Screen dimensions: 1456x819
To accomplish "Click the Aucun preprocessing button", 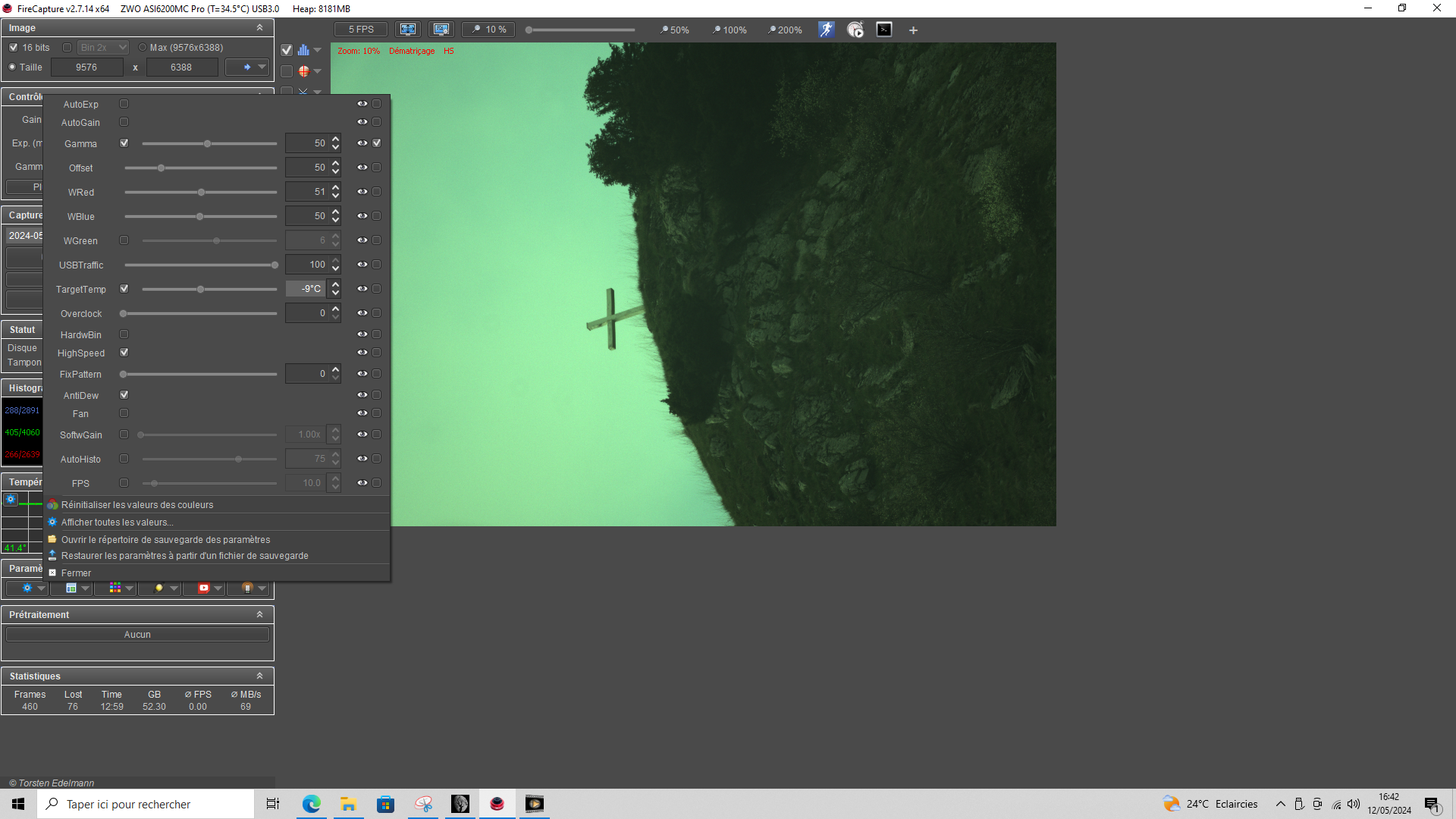I will 137,635.
